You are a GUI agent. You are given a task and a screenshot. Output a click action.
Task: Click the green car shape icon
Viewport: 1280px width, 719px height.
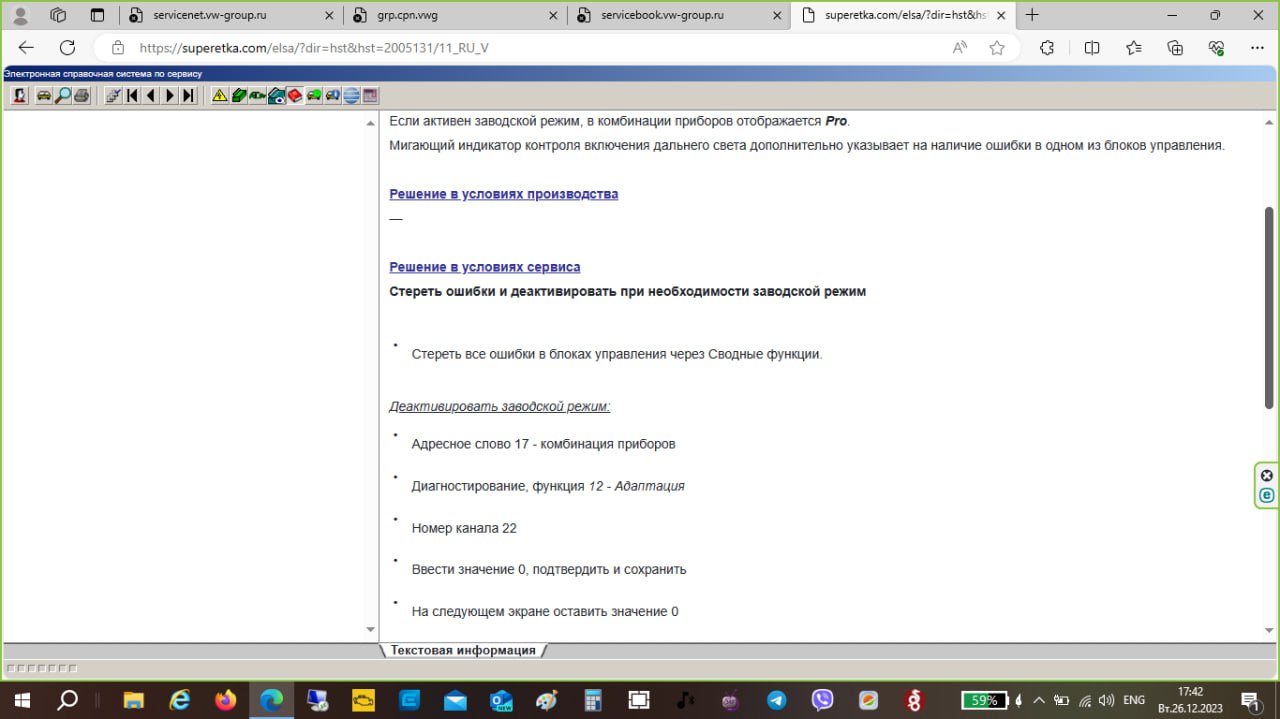(258, 95)
